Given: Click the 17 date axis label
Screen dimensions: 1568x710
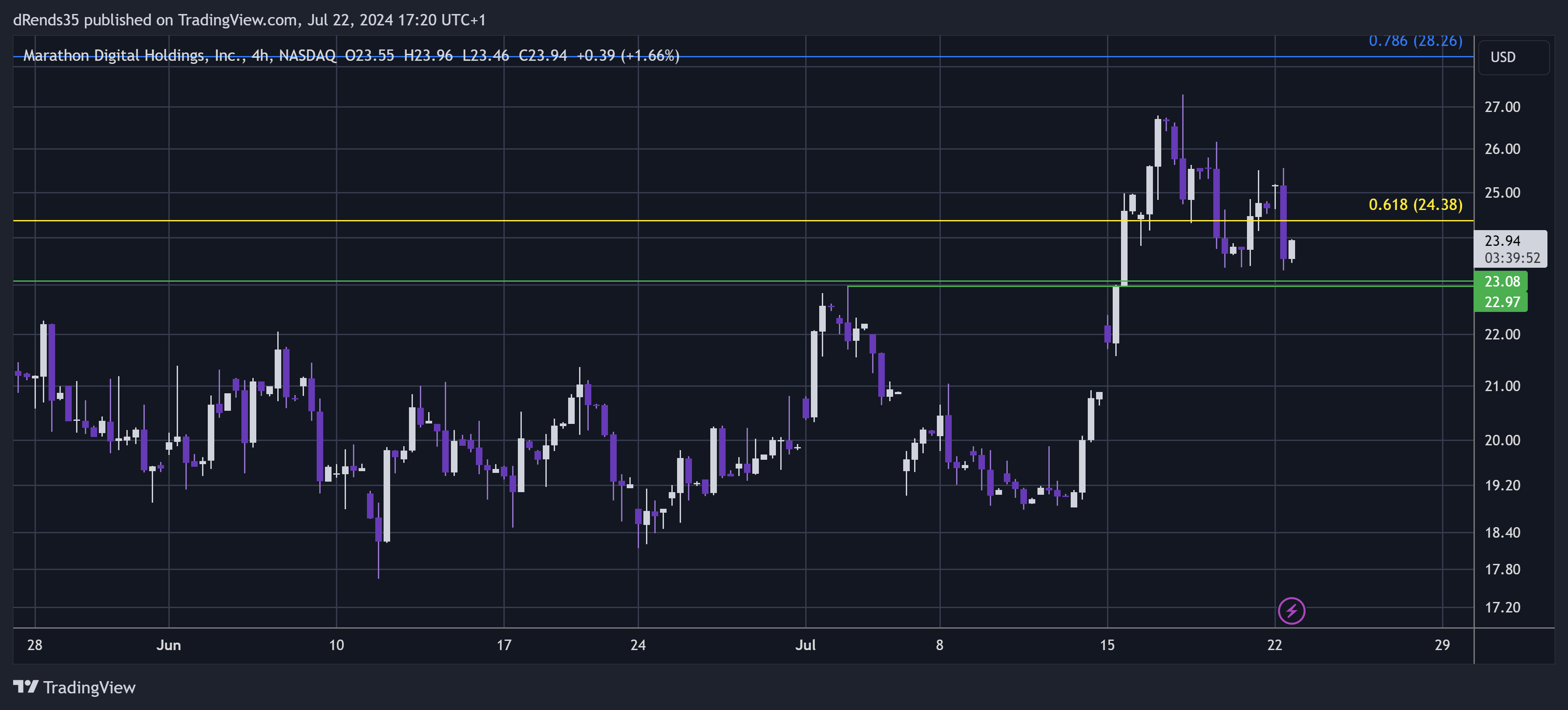Looking at the screenshot, I should click(x=504, y=645).
